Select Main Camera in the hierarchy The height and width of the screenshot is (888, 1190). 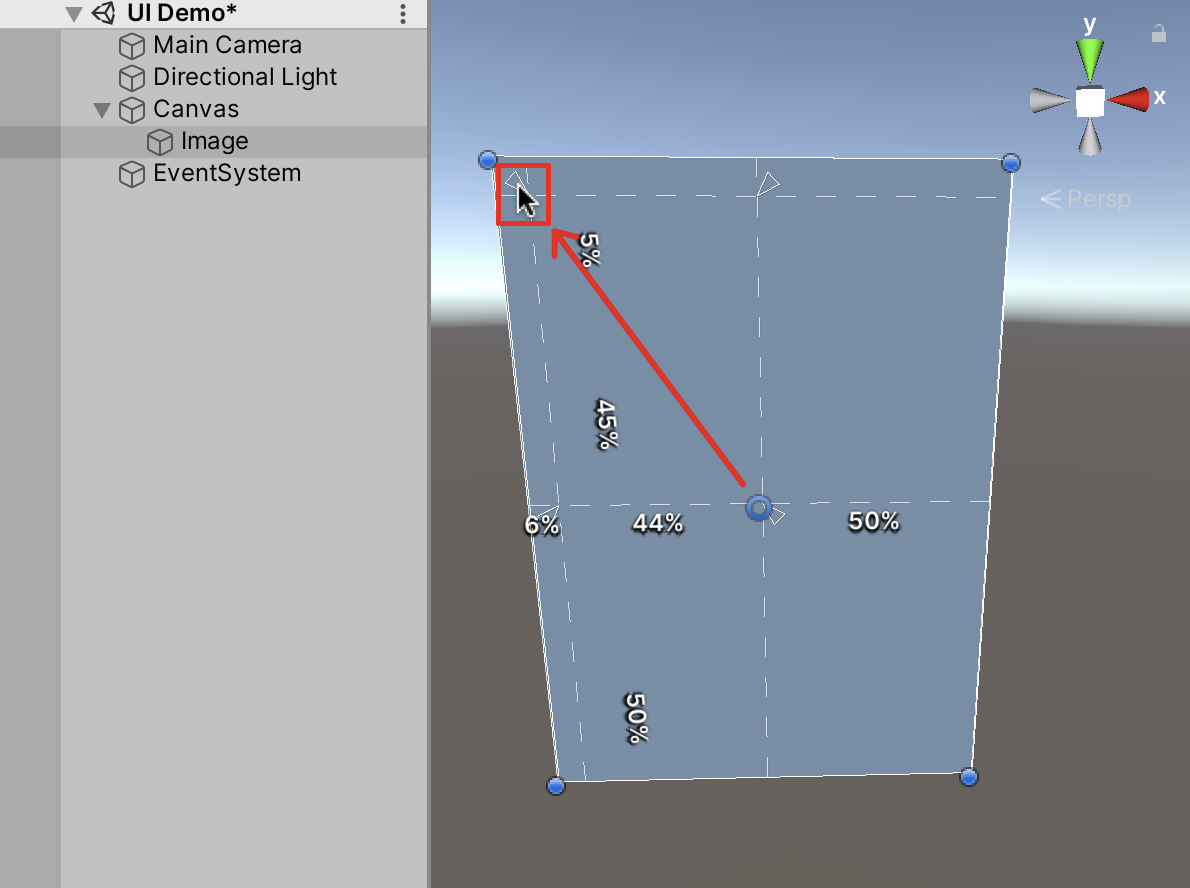click(x=227, y=46)
